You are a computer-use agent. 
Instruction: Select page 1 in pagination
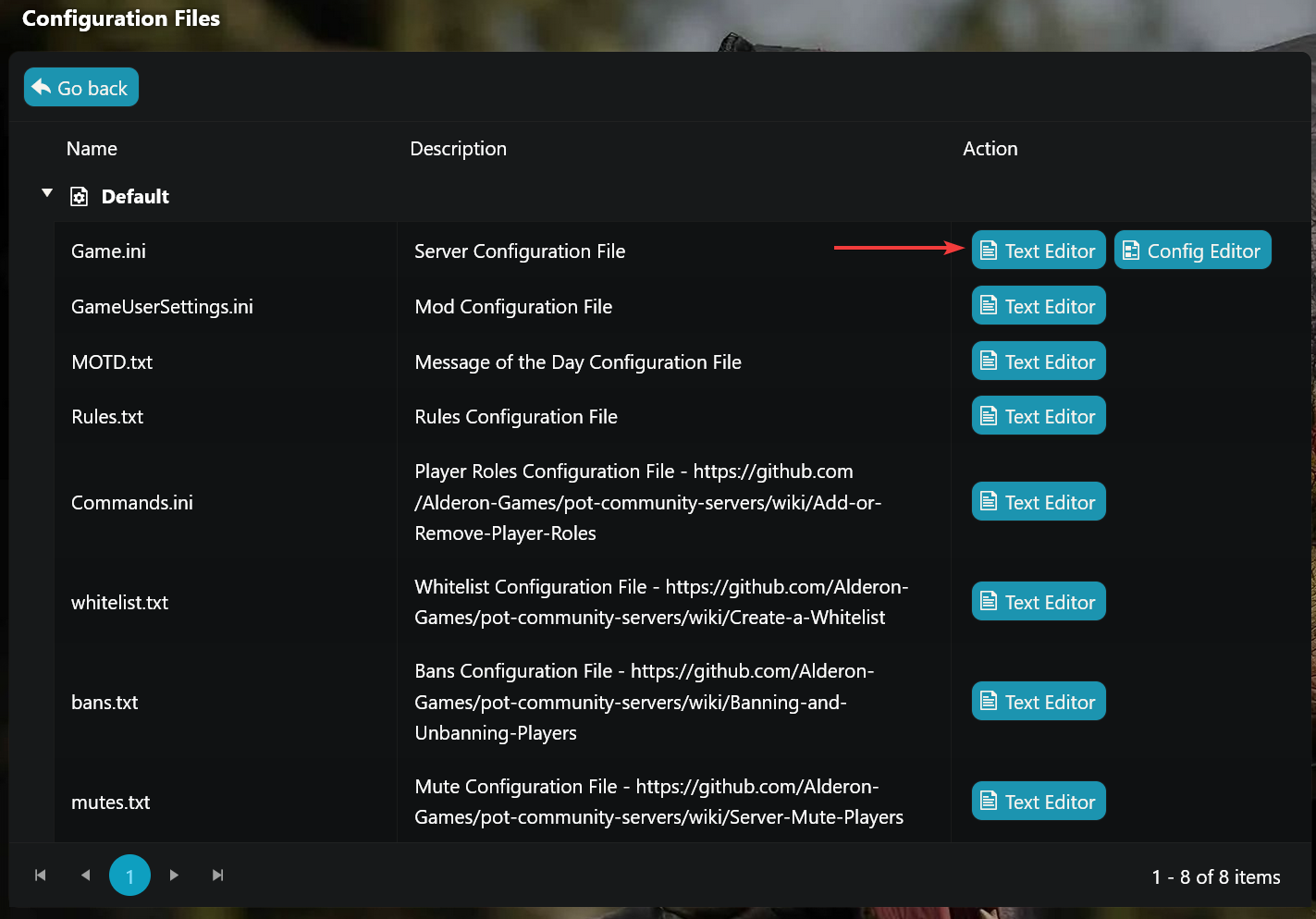pos(129,876)
